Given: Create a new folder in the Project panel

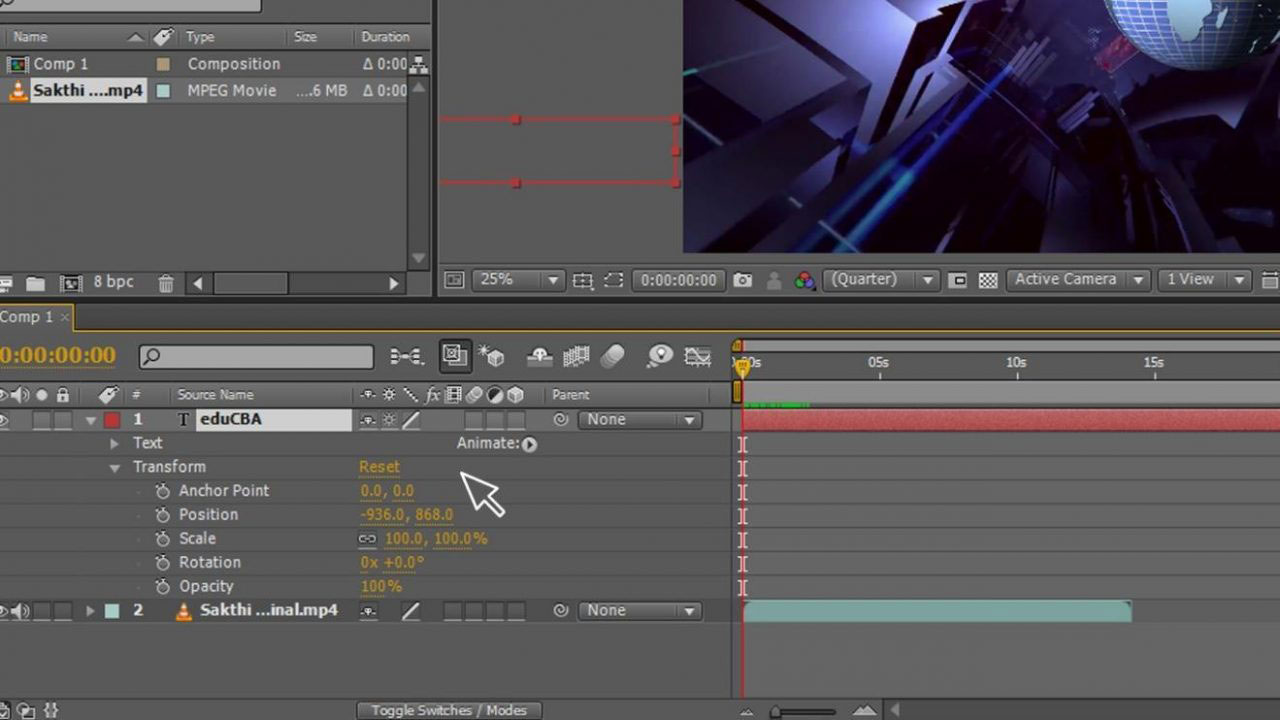Looking at the screenshot, I should (x=35, y=282).
